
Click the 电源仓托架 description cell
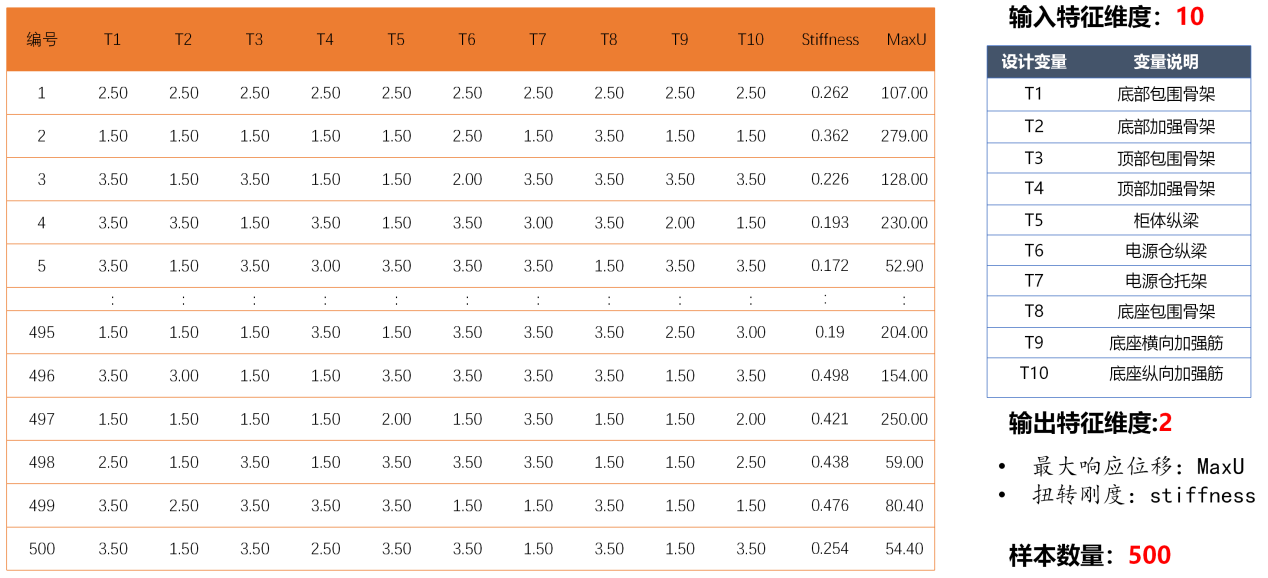tap(1166, 281)
